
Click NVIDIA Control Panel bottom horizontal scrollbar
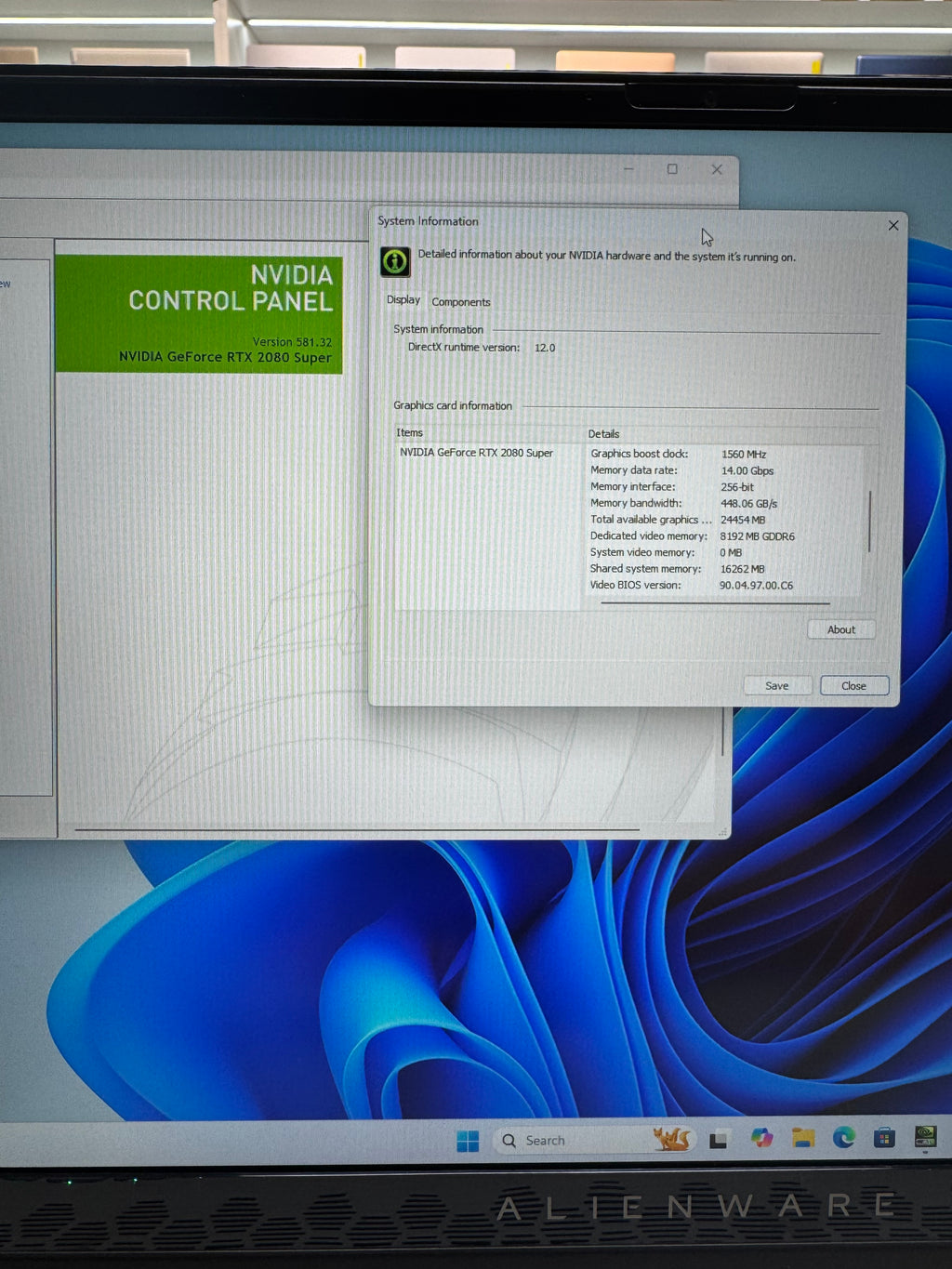(x=356, y=828)
